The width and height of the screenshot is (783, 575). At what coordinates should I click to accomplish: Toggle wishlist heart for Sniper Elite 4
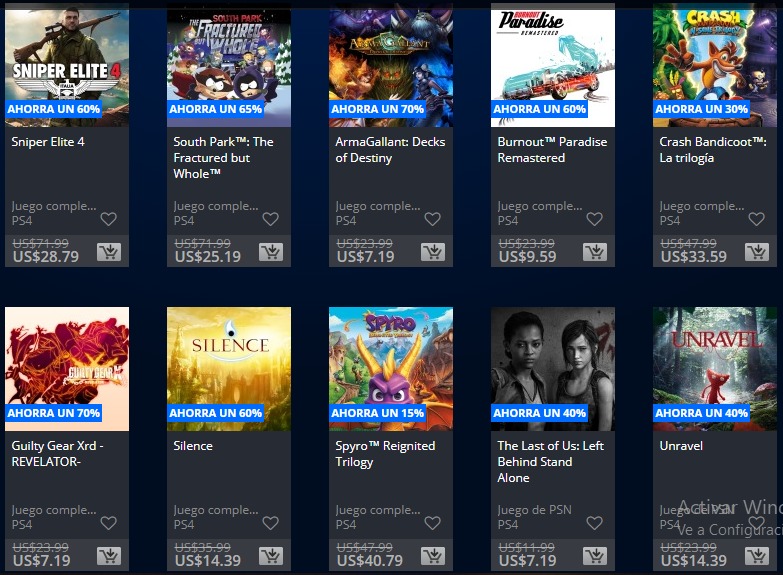[x=108, y=219]
